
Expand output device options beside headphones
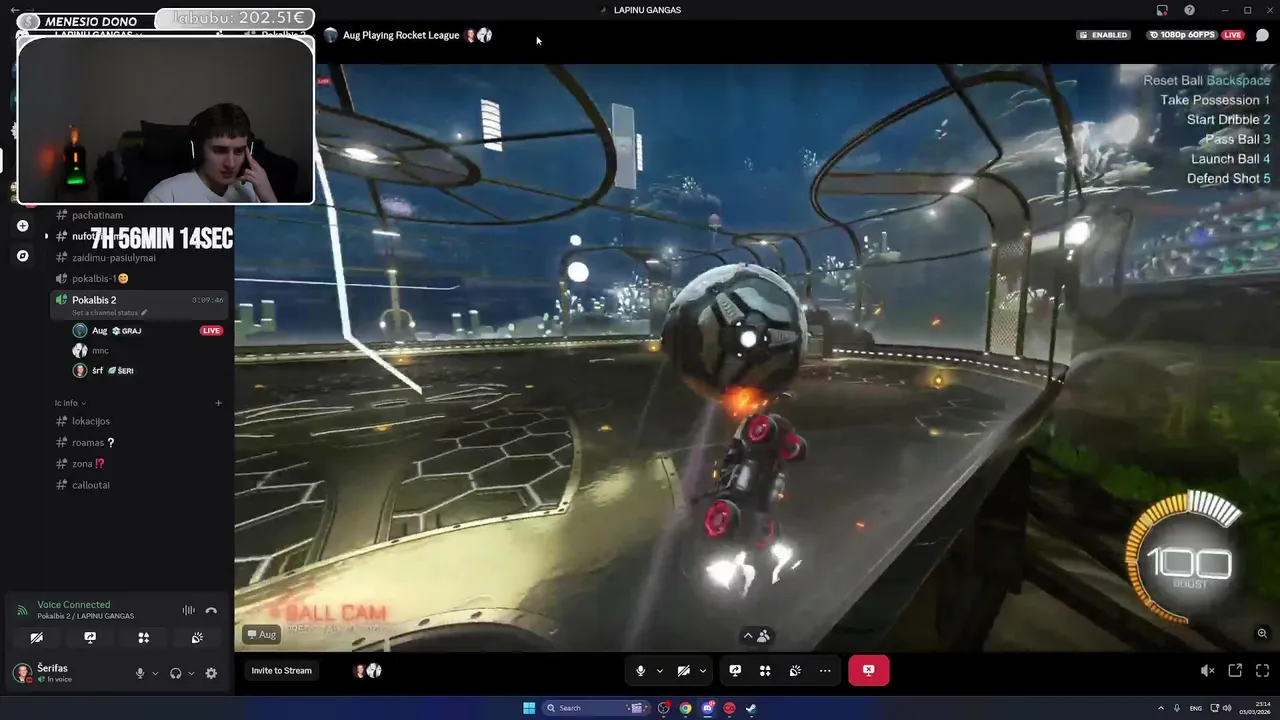click(191, 673)
